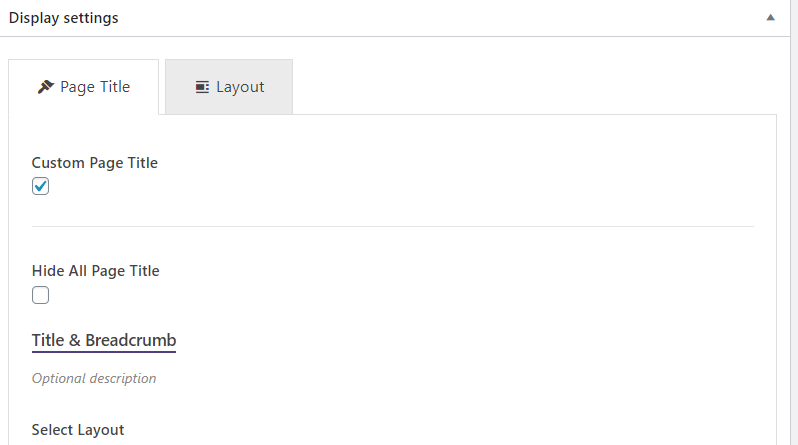Click the Title & Breadcrumb heading
The image size is (798, 445).
point(104,340)
